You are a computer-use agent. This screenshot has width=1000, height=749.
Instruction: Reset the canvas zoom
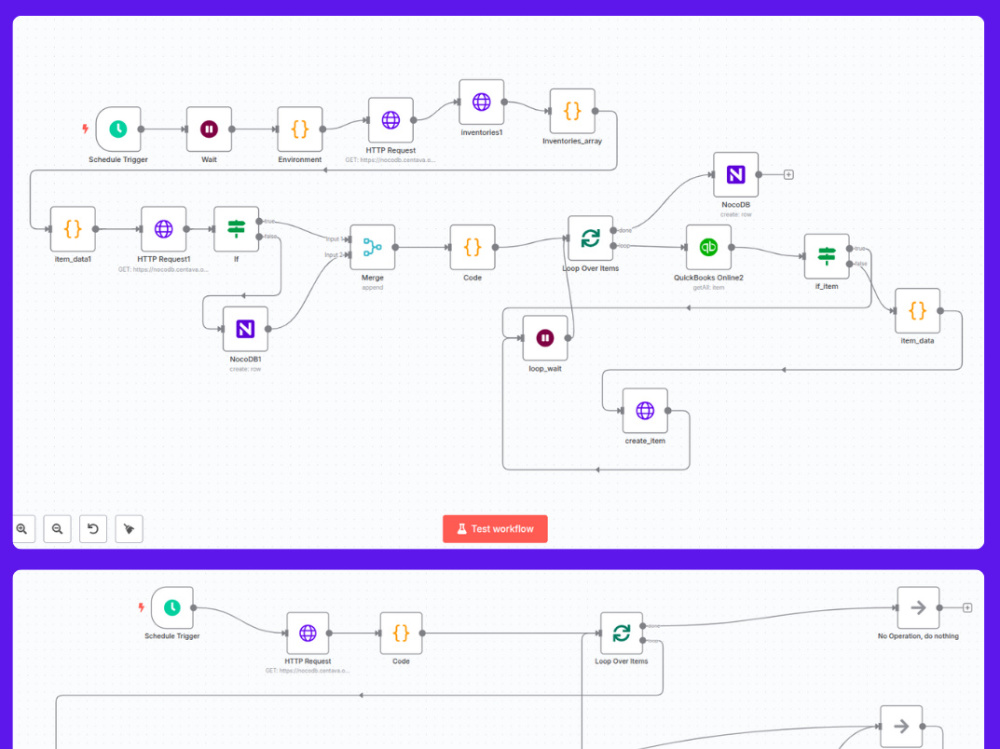tap(93, 529)
